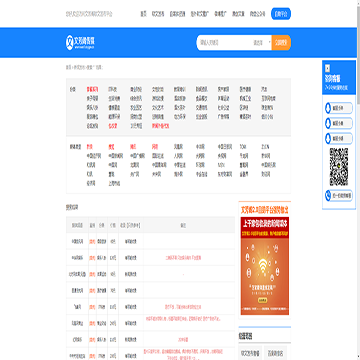
Task: Open the orange promotional ad banner
Action: [x=265, y=266]
